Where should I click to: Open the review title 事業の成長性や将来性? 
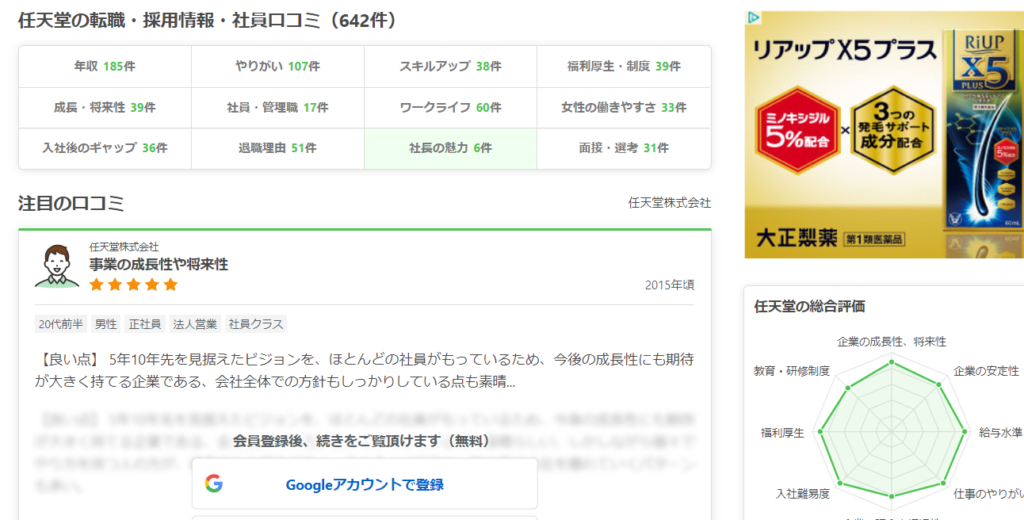click(159, 265)
